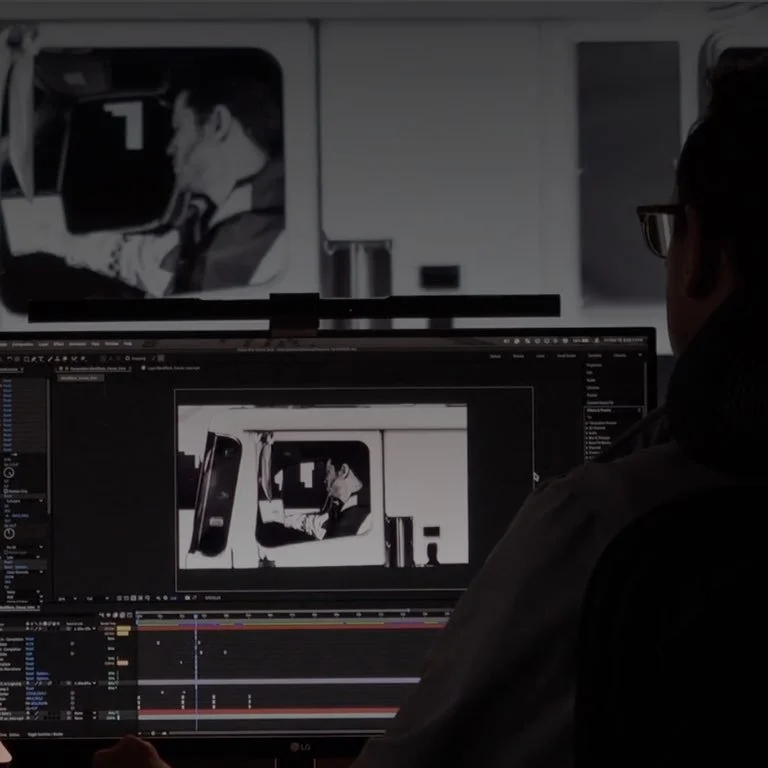The image size is (768, 768).
Task: Switch to the Default workspace
Action: (x=496, y=356)
